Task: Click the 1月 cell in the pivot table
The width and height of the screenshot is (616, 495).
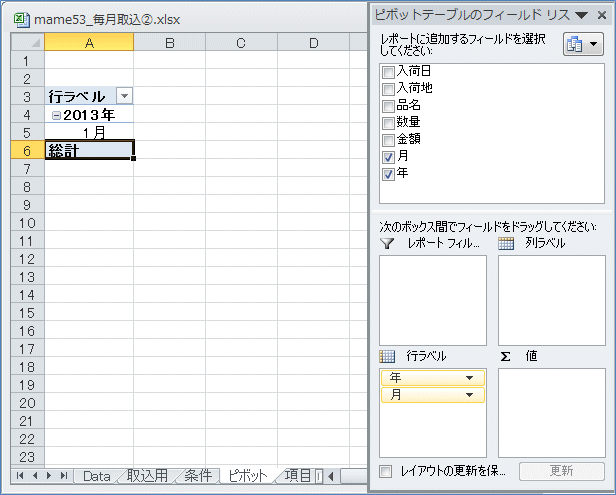Action: click(89, 132)
